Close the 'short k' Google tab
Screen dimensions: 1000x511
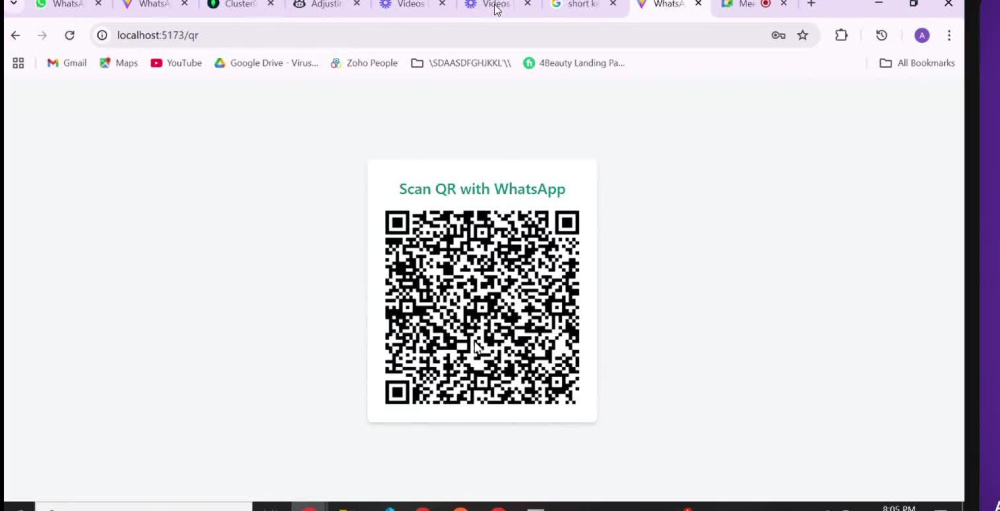[613, 4]
